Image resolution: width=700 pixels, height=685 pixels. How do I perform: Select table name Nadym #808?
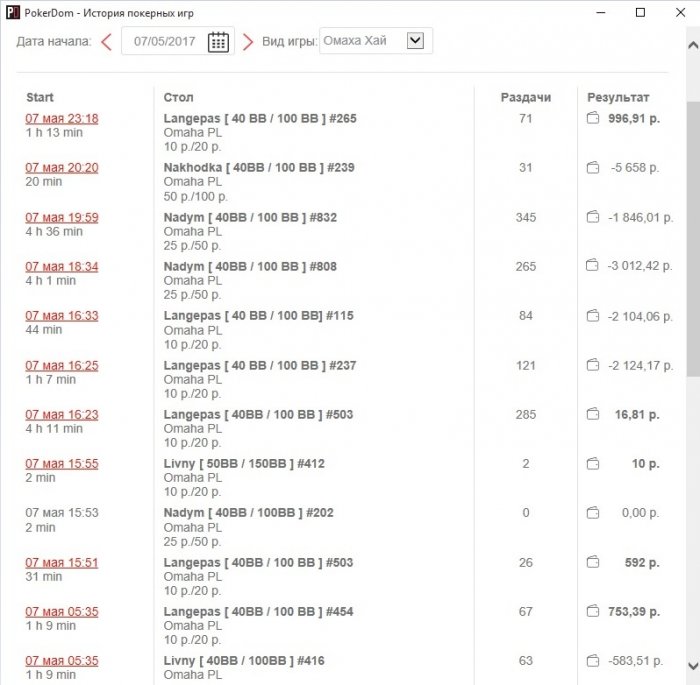click(250, 267)
